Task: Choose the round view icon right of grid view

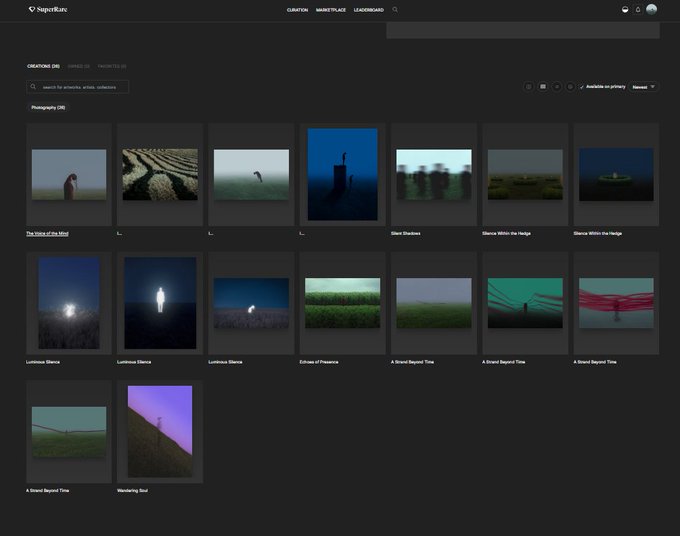Action: point(557,87)
